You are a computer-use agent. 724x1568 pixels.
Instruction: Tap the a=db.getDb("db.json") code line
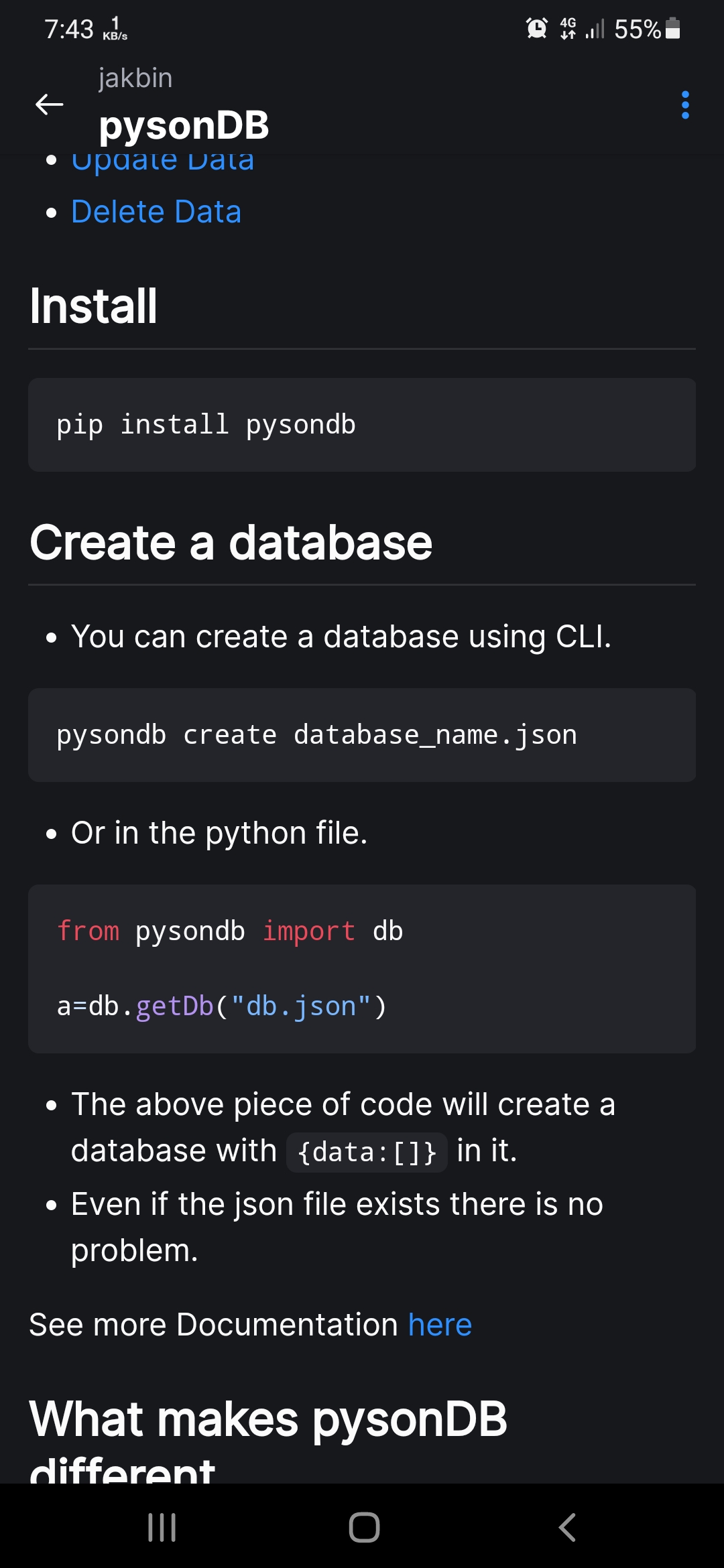tap(222, 1006)
